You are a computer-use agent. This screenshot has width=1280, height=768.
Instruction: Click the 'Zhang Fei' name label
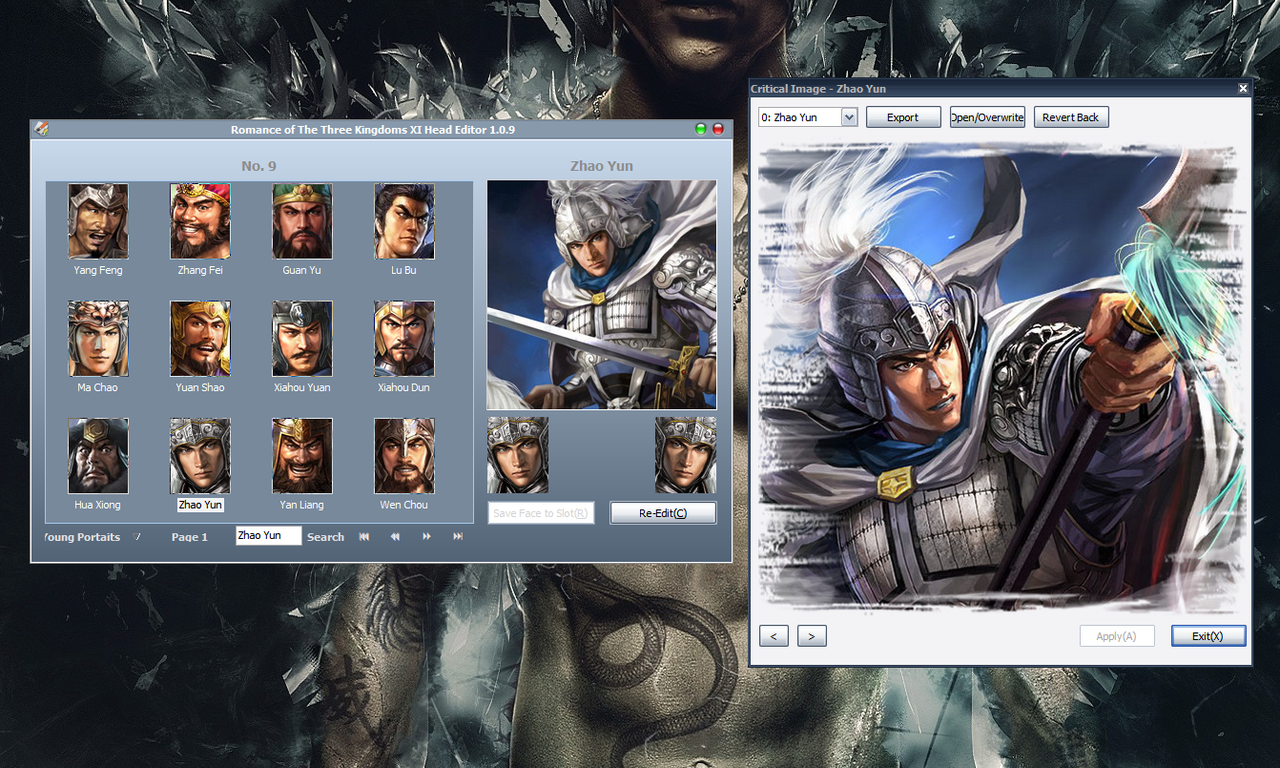point(200,270)
